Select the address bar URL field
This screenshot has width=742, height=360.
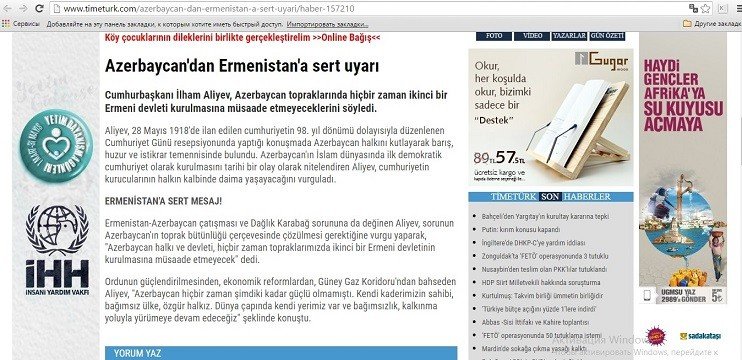pos(369,9)
